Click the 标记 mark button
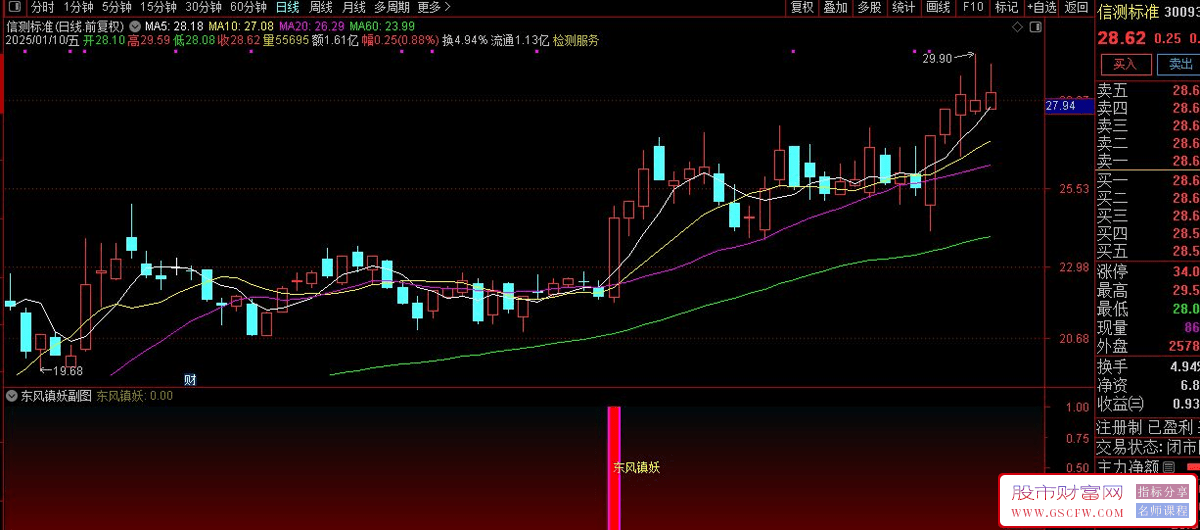 pos(1006,7)
